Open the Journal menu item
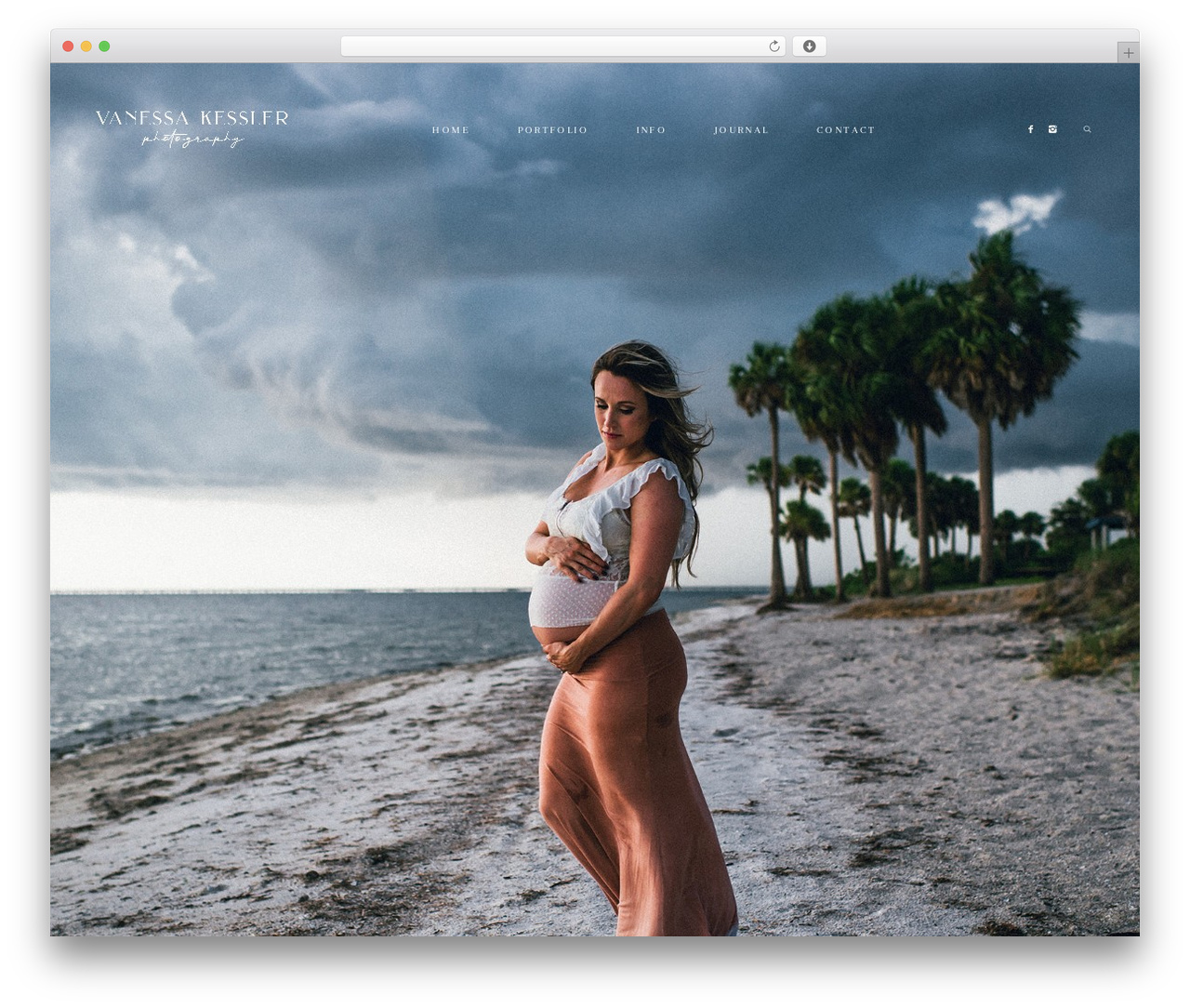1190x1008 pixels. pos(741,130)
